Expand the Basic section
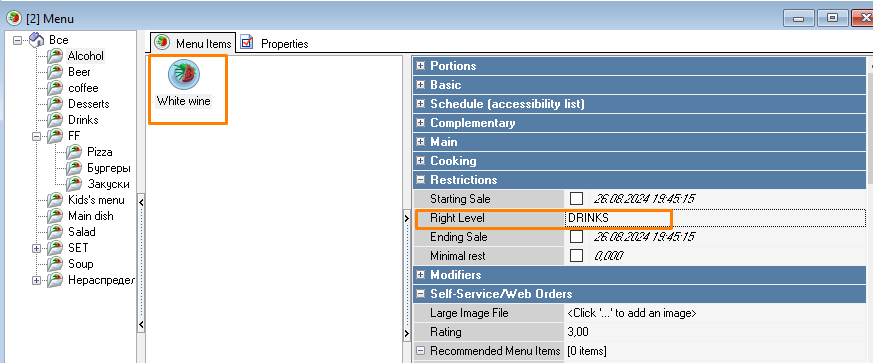 pos(421,85)
